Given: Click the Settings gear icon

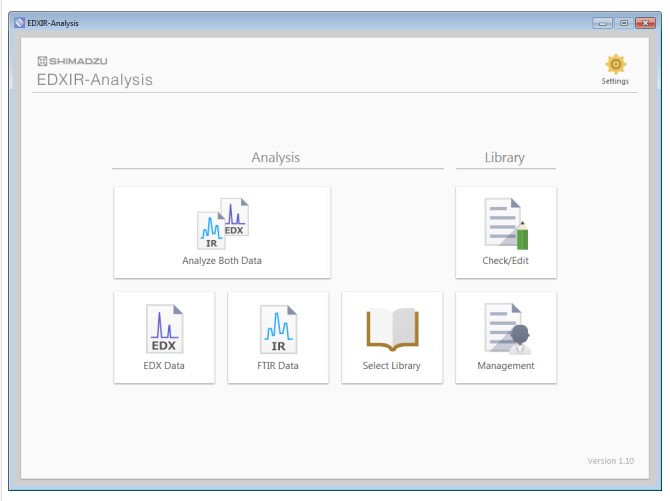Looking at the screenshot, I should coord(615,64).
